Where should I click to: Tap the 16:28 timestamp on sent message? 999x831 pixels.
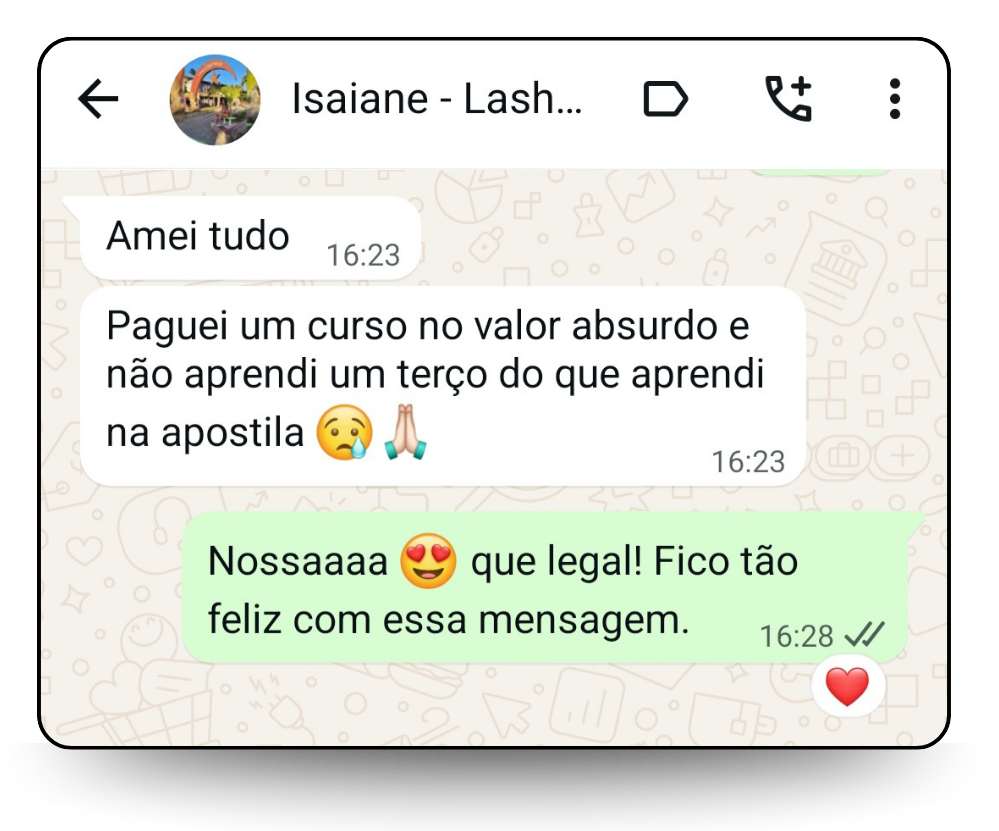(796, 636)
